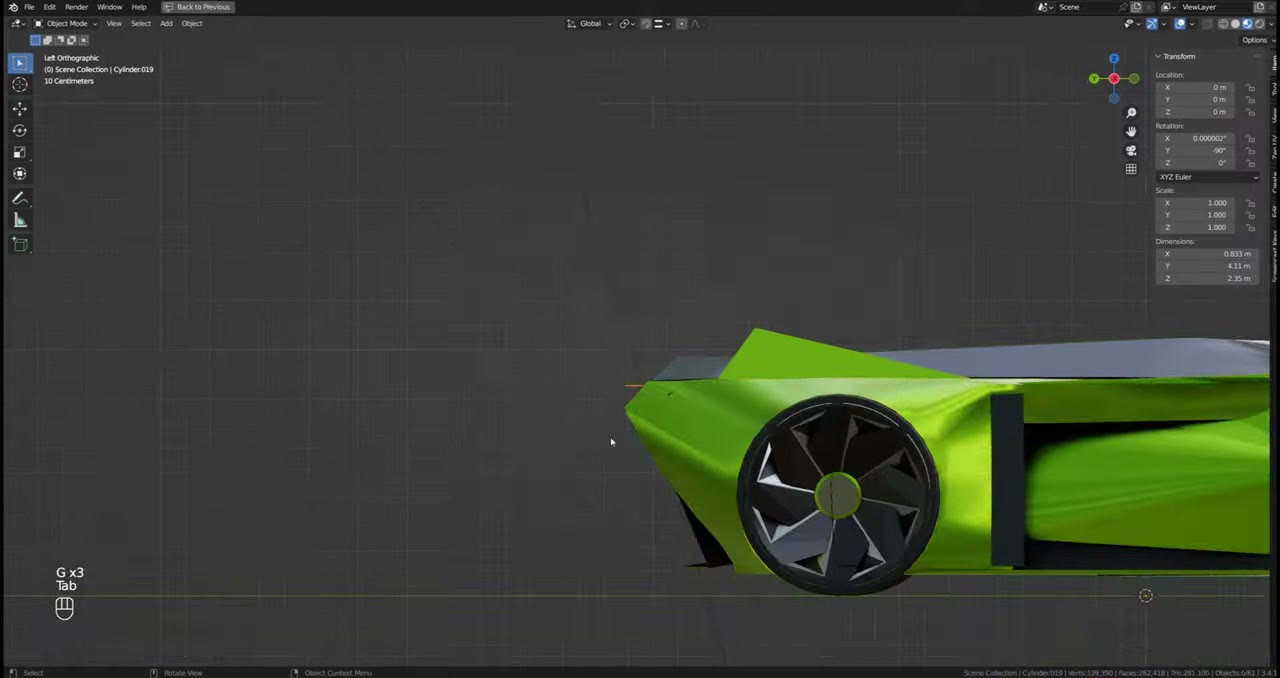Toggle the camera view icon
This screenshot has width=1280, height=678.
[x=1131, y=150]
